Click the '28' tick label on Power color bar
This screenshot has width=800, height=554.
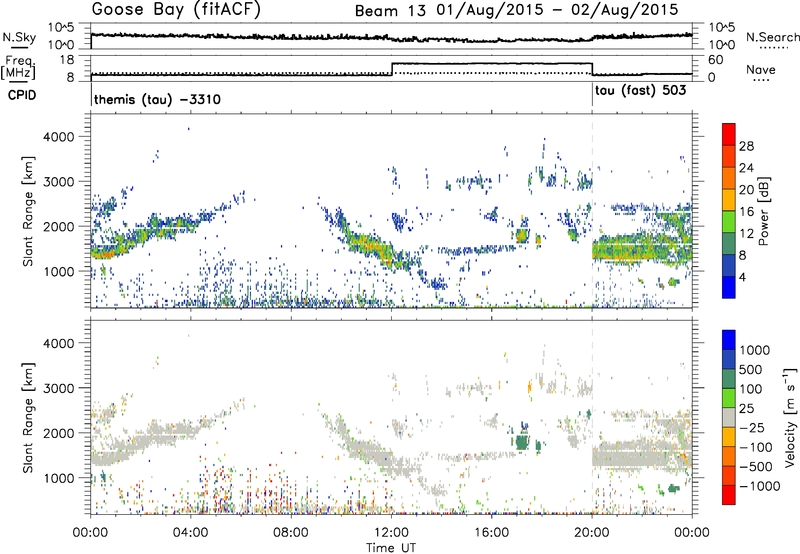(746, 146)
